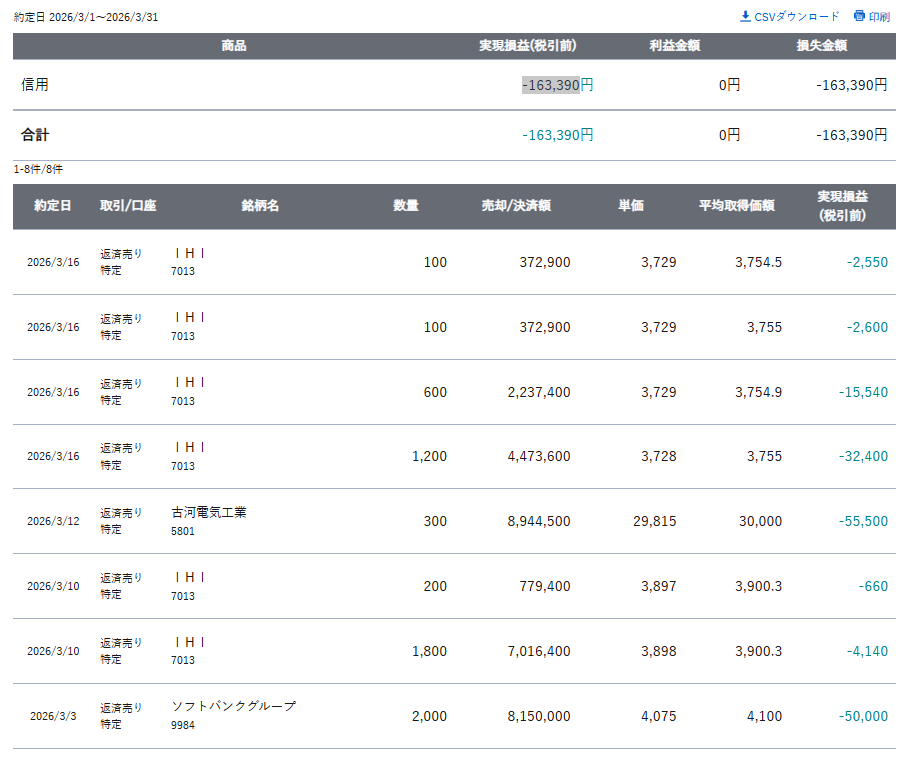Click IHI in the 600-share row

pyautogui.click(x=189, y=382)
